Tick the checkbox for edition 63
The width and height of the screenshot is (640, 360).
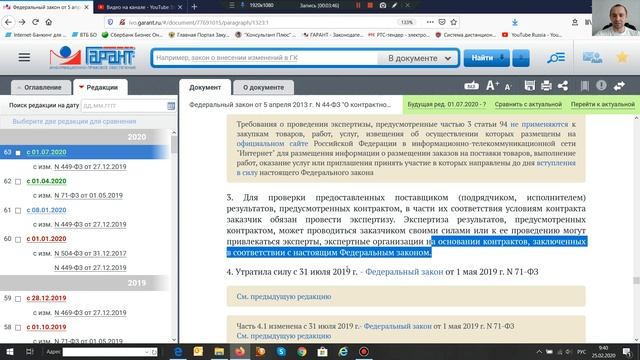pos(18,153)
